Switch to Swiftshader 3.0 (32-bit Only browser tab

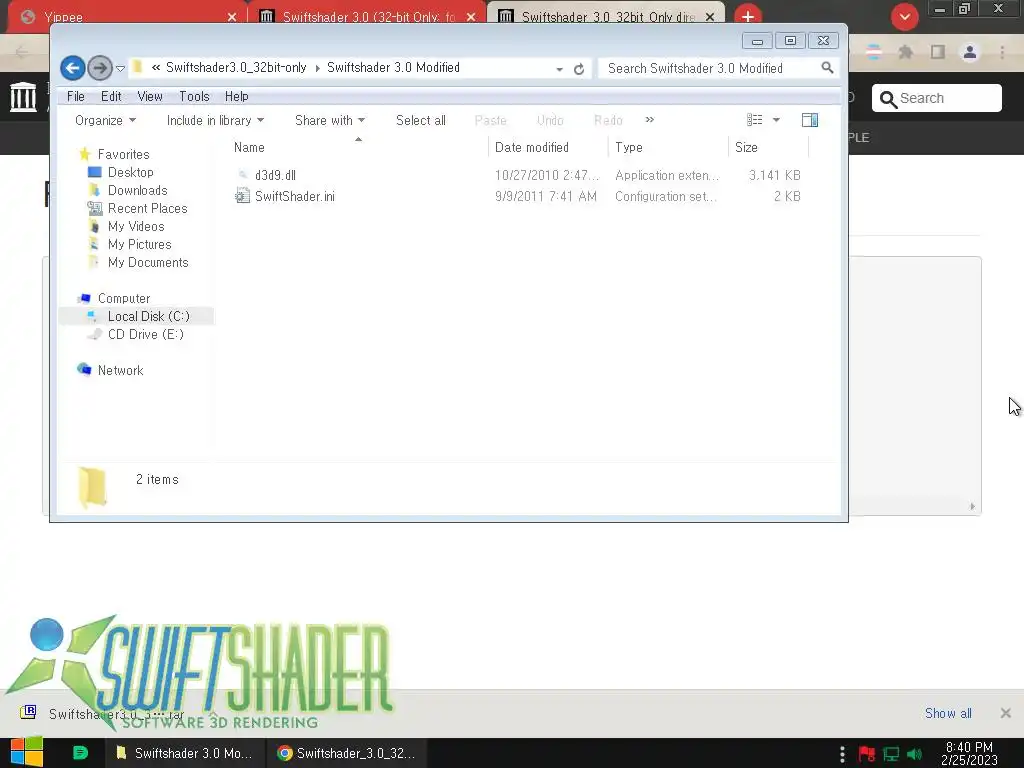click(x=368, y=16)
